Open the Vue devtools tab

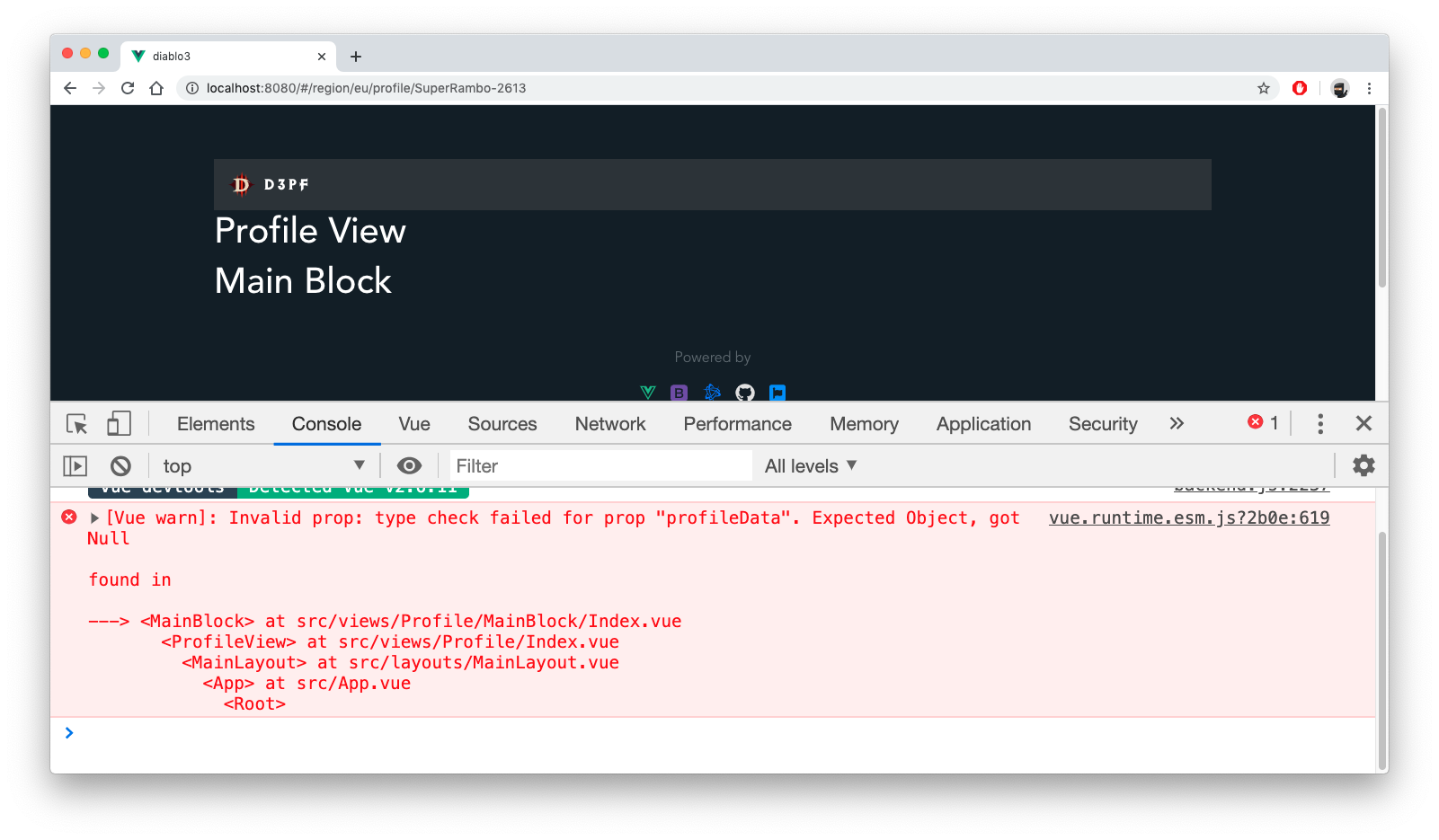414,424
